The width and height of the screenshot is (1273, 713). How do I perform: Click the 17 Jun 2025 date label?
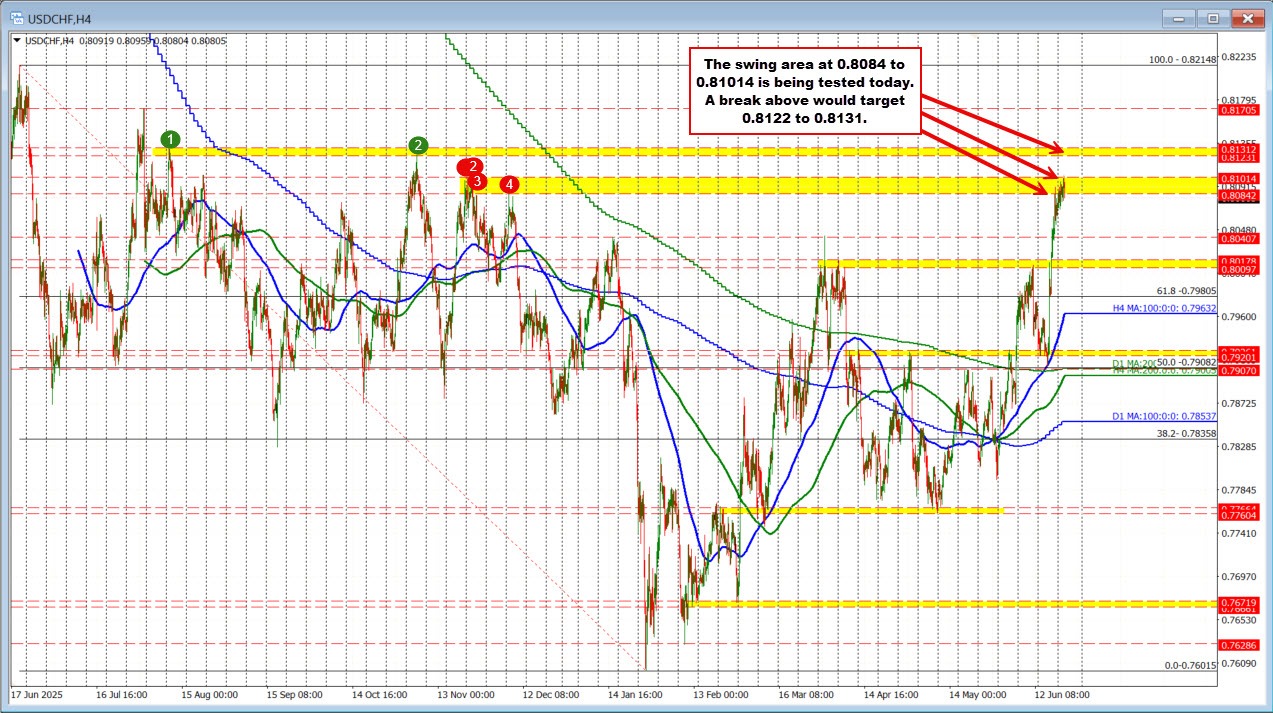37,693
